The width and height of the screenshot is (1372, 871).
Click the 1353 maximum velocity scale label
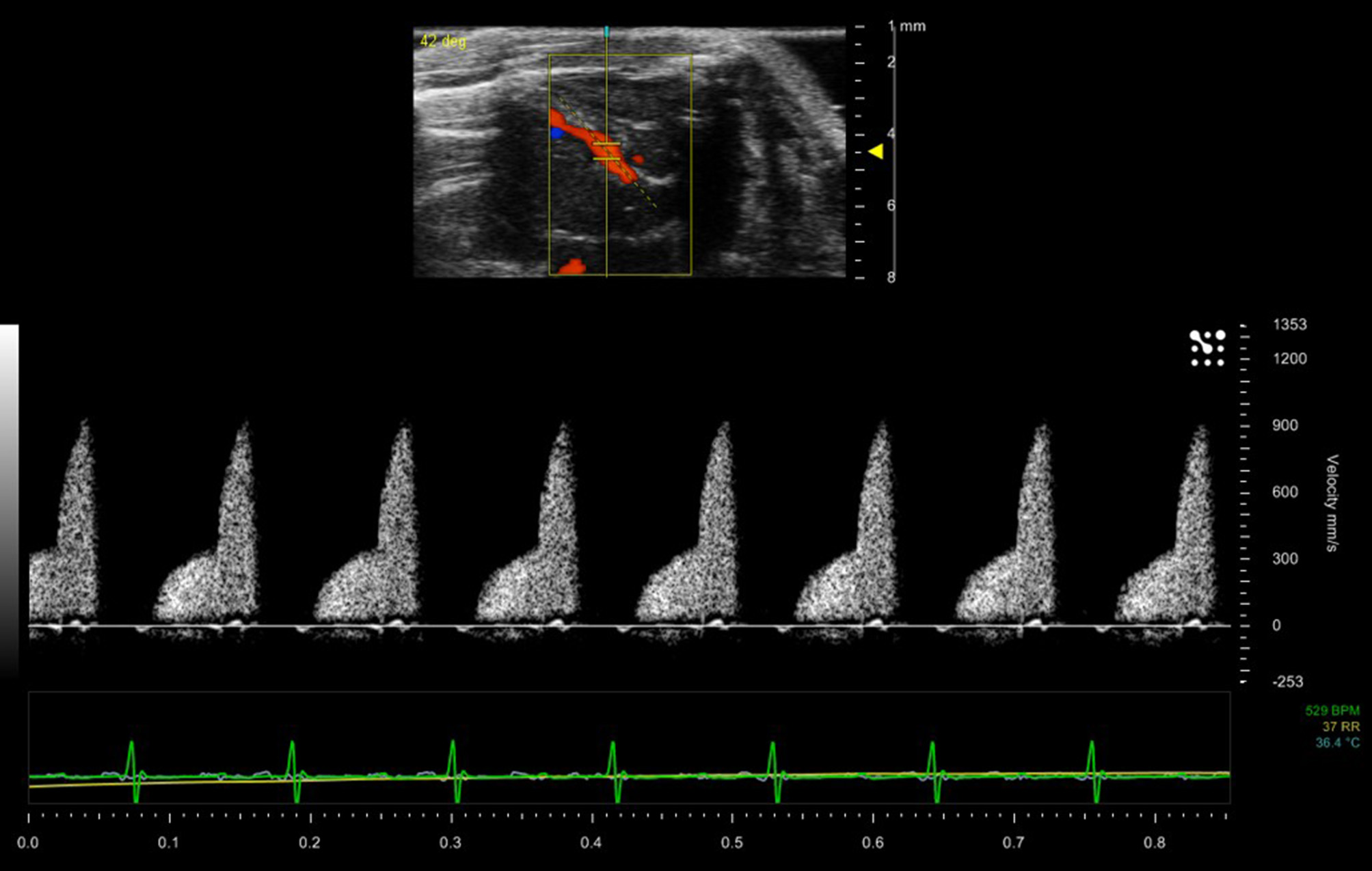pos(1289,325)
